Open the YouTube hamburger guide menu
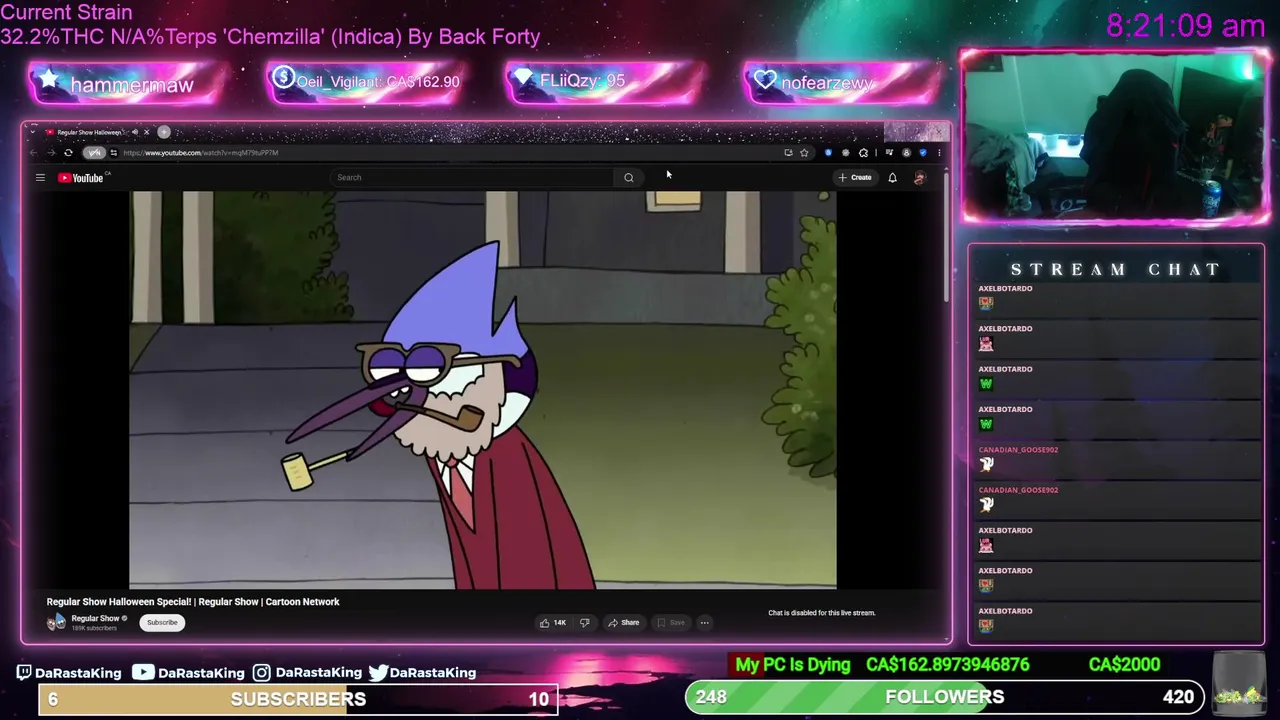Image resolution: width=1280 pixels, height=720 pixels. 40,178
